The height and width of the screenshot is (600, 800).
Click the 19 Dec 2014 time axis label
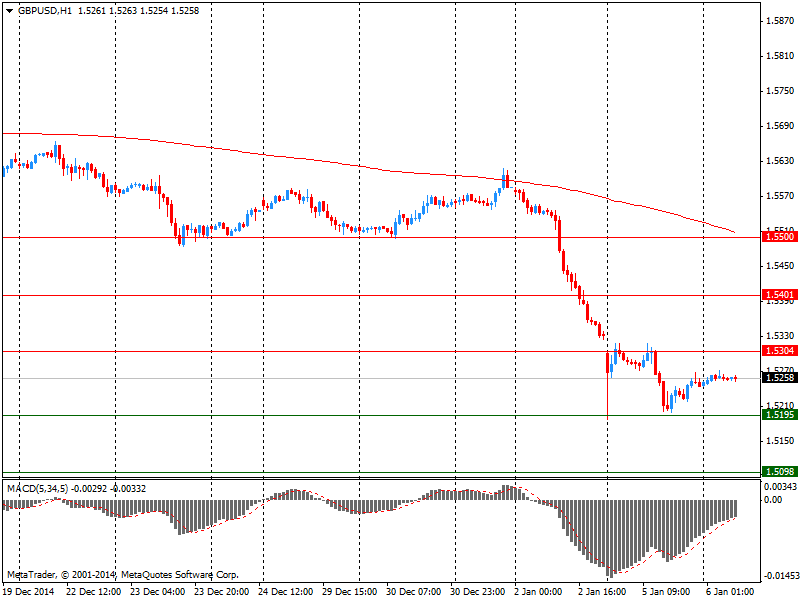point(29,592)
